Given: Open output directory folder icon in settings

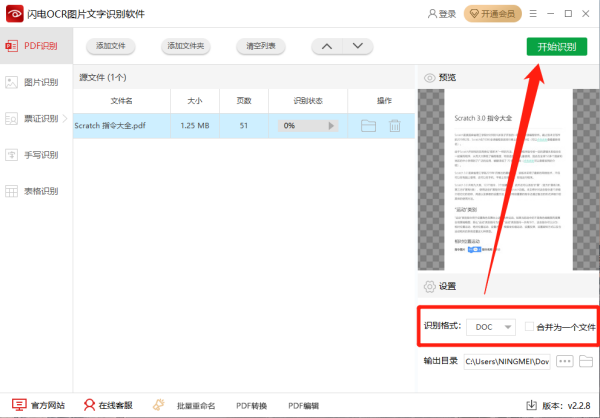Looking at the screenshot, I should click(x=587, y=361).
